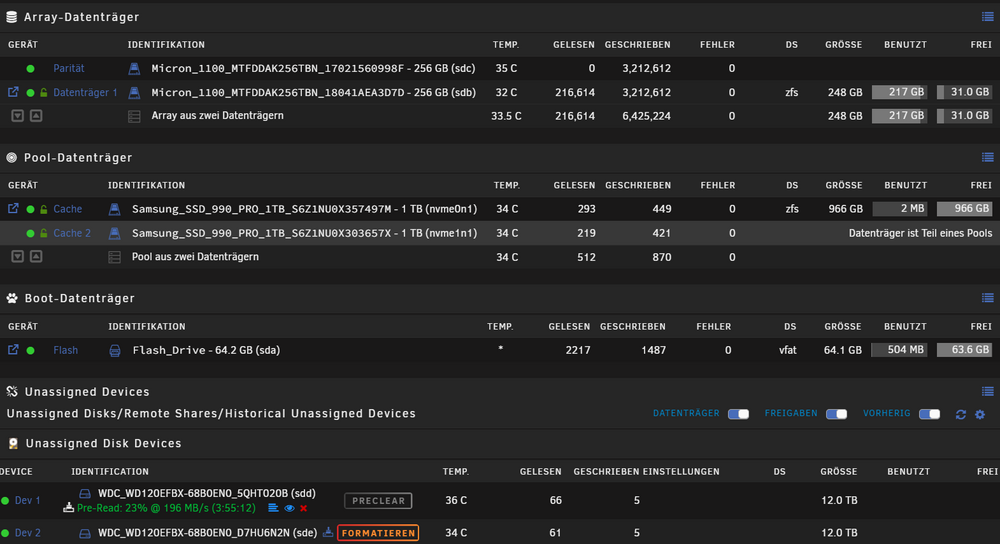The height and width of the screenshot is (544, 1000).
Task: Open the Dev 2 device link
Action: 27,533
